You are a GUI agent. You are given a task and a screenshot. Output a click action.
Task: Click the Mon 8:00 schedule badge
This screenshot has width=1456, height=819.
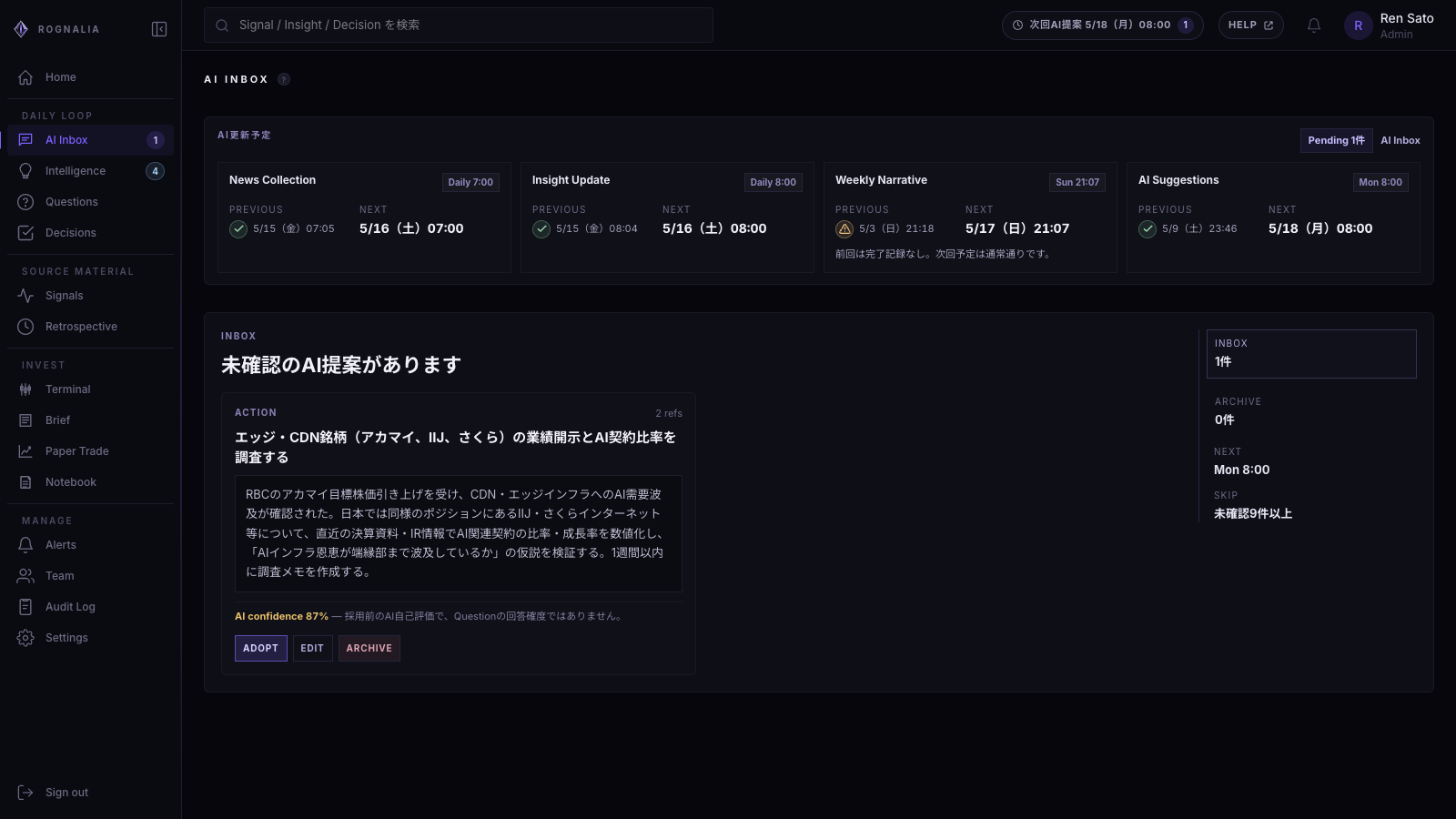tap(1380, 182)
